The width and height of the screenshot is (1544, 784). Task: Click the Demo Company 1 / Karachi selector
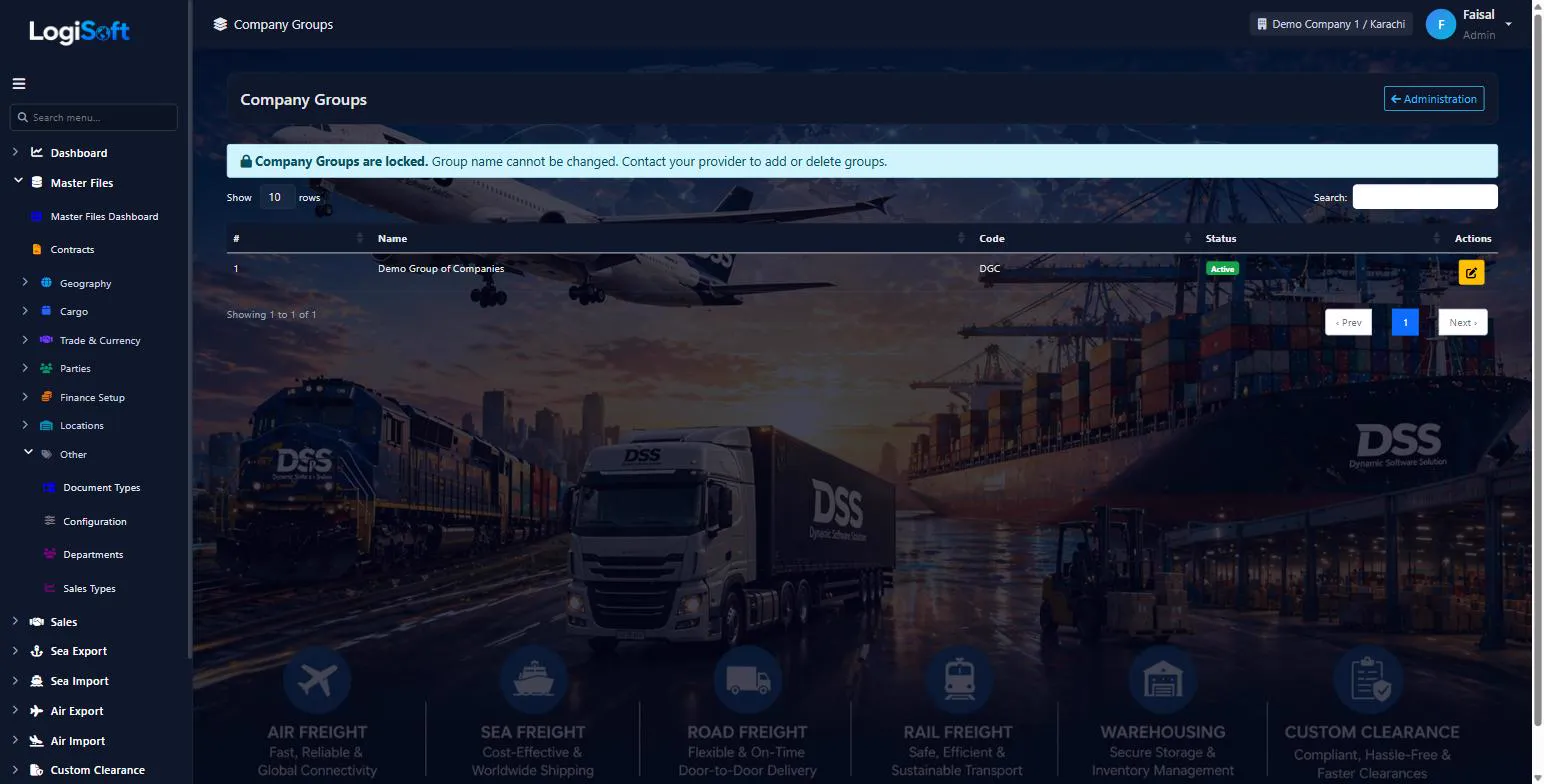click(x=1331, y=24)
